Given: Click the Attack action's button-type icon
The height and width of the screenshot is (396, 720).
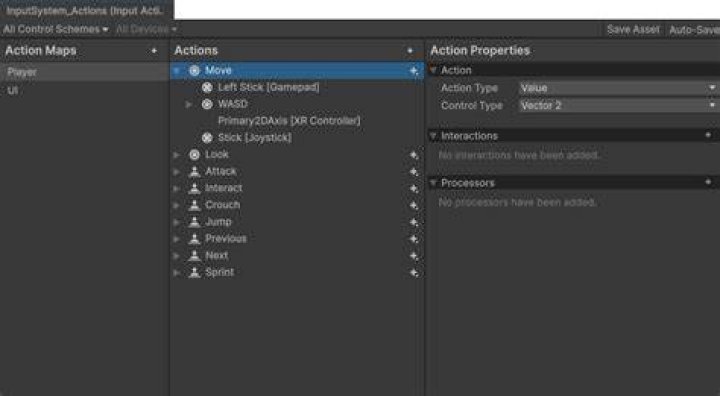Looking at the screenshot, I should point(195,171).
